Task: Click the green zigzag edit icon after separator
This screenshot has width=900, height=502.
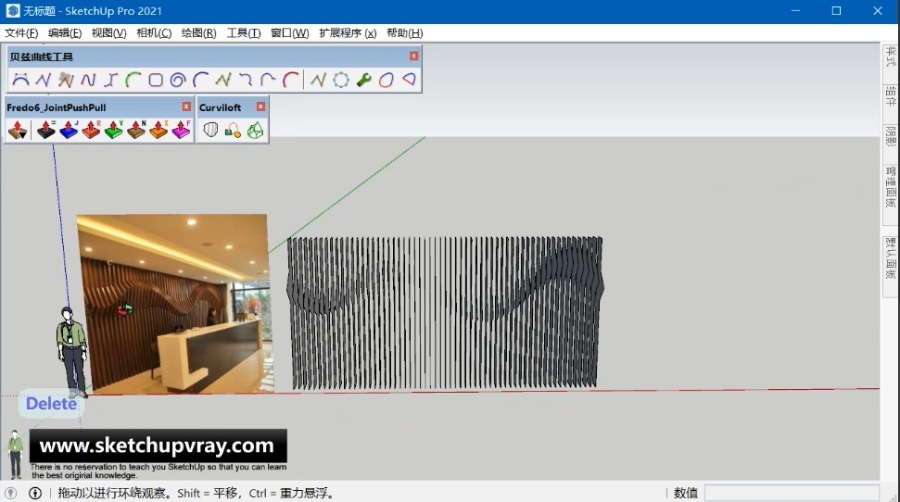Action: tap(318, 80)
